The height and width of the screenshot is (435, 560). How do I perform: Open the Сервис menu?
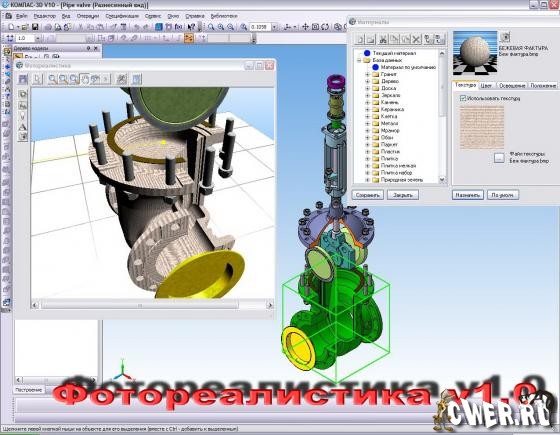coord(153,16)
